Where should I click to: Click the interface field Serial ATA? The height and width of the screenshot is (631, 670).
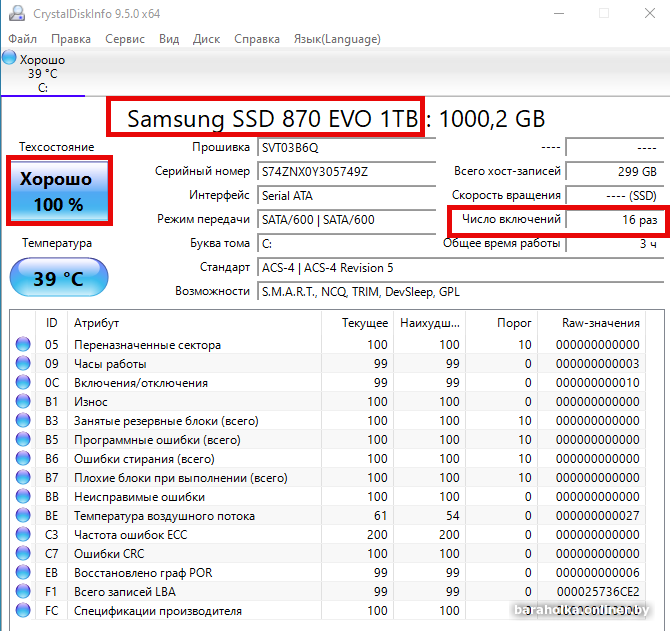tap(347, 196)
